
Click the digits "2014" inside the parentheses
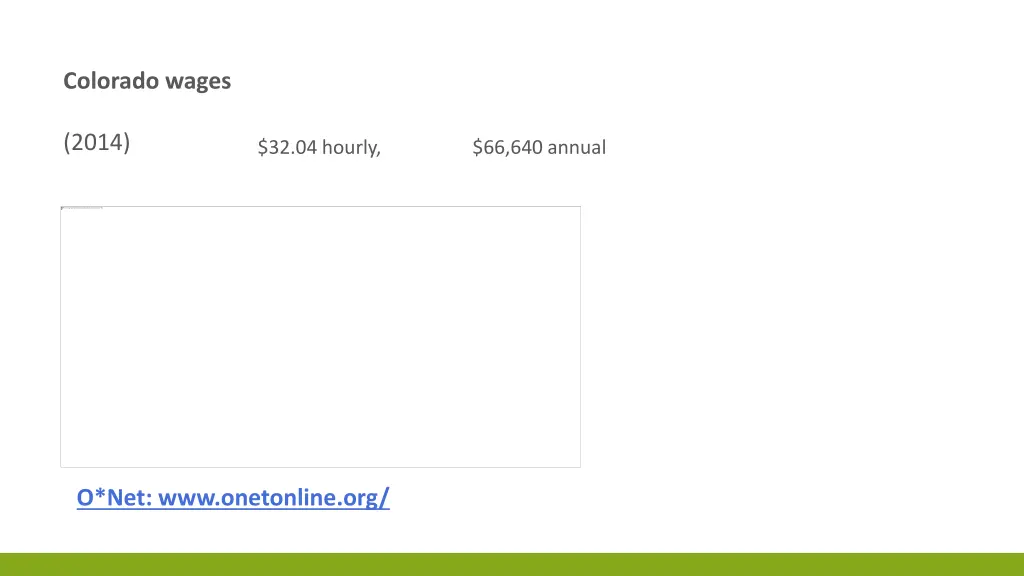coord(97,142)
